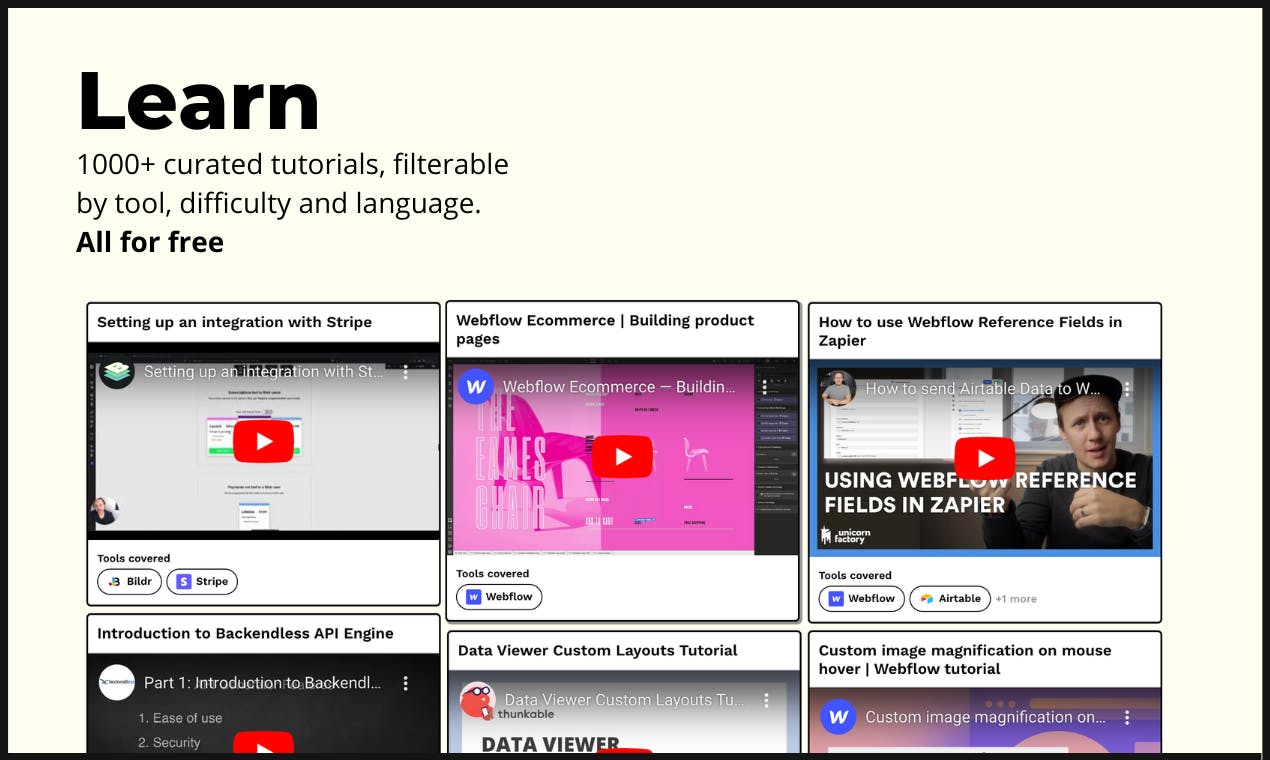Click the Webflow avatar on image magnification video

point(838,717)
